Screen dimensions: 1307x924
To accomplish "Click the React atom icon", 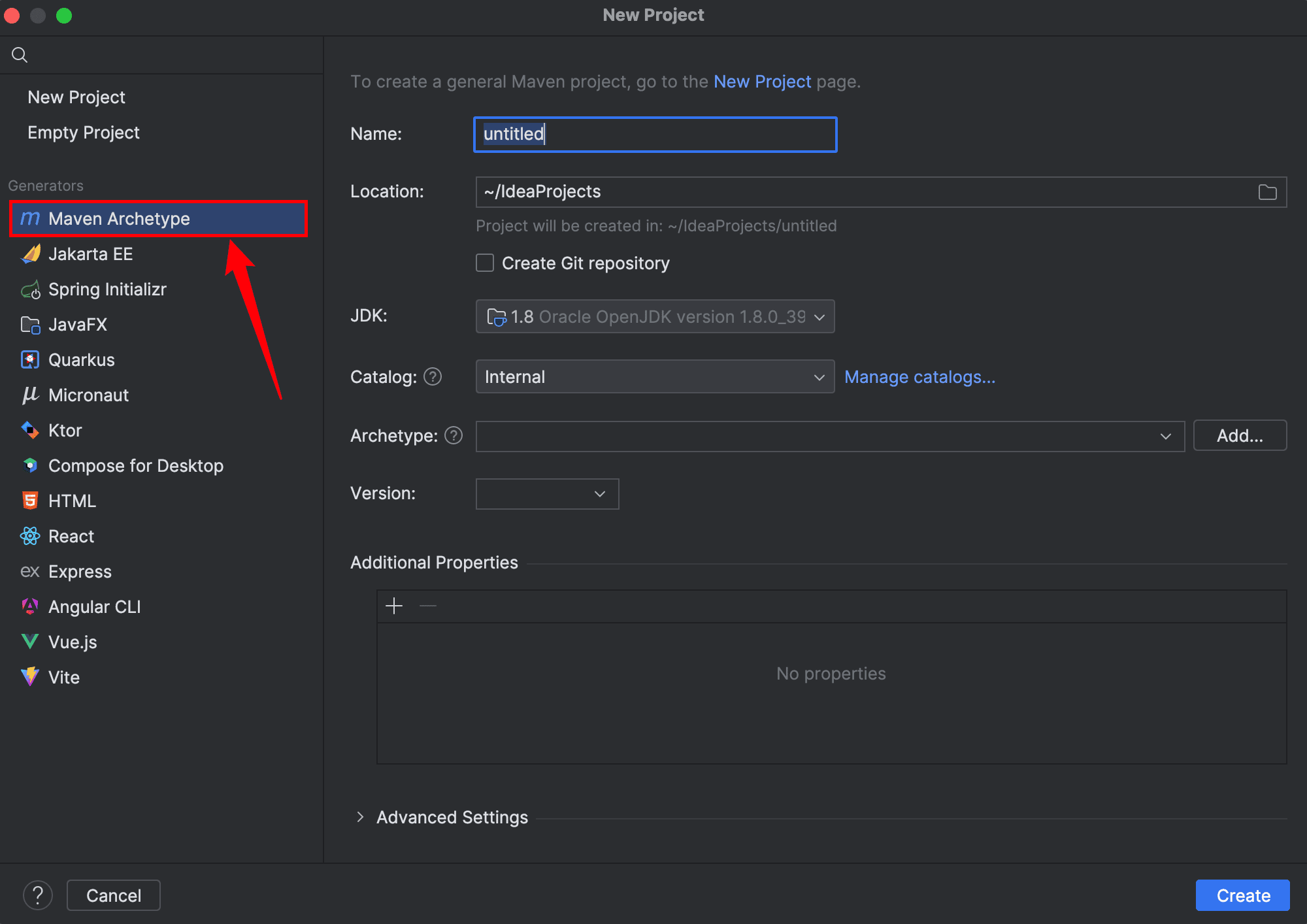I will (x=30, y=536).
